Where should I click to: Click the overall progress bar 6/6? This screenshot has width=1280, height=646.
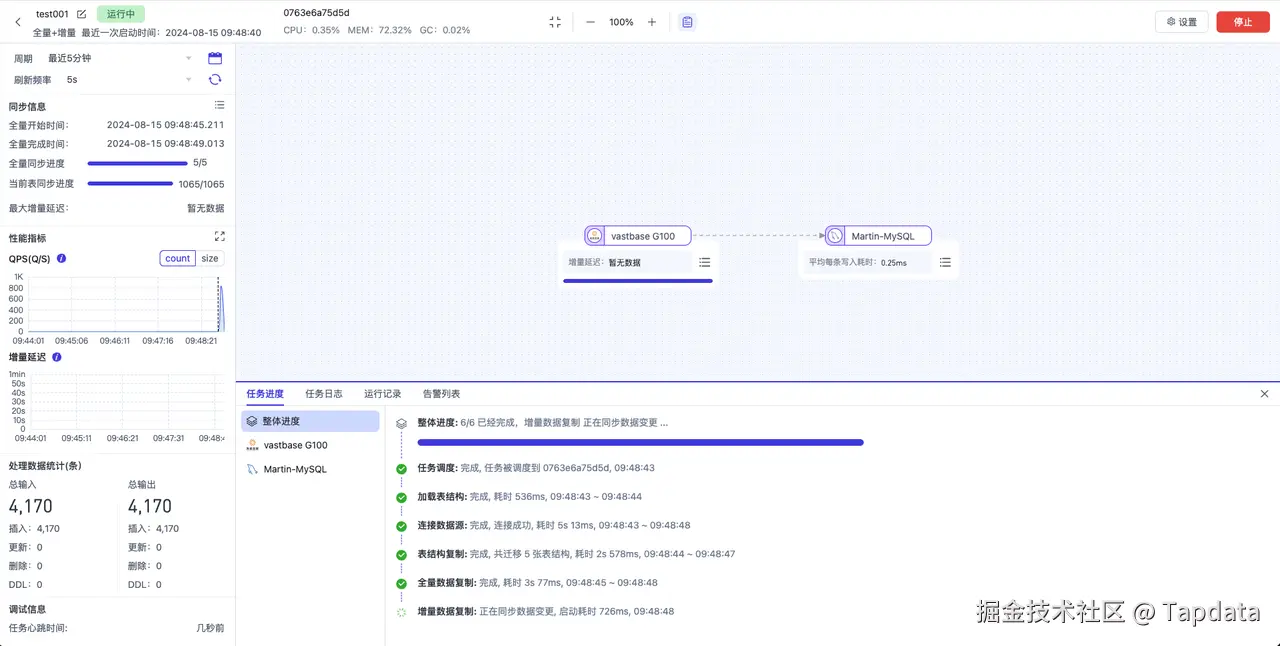point(640,442)
